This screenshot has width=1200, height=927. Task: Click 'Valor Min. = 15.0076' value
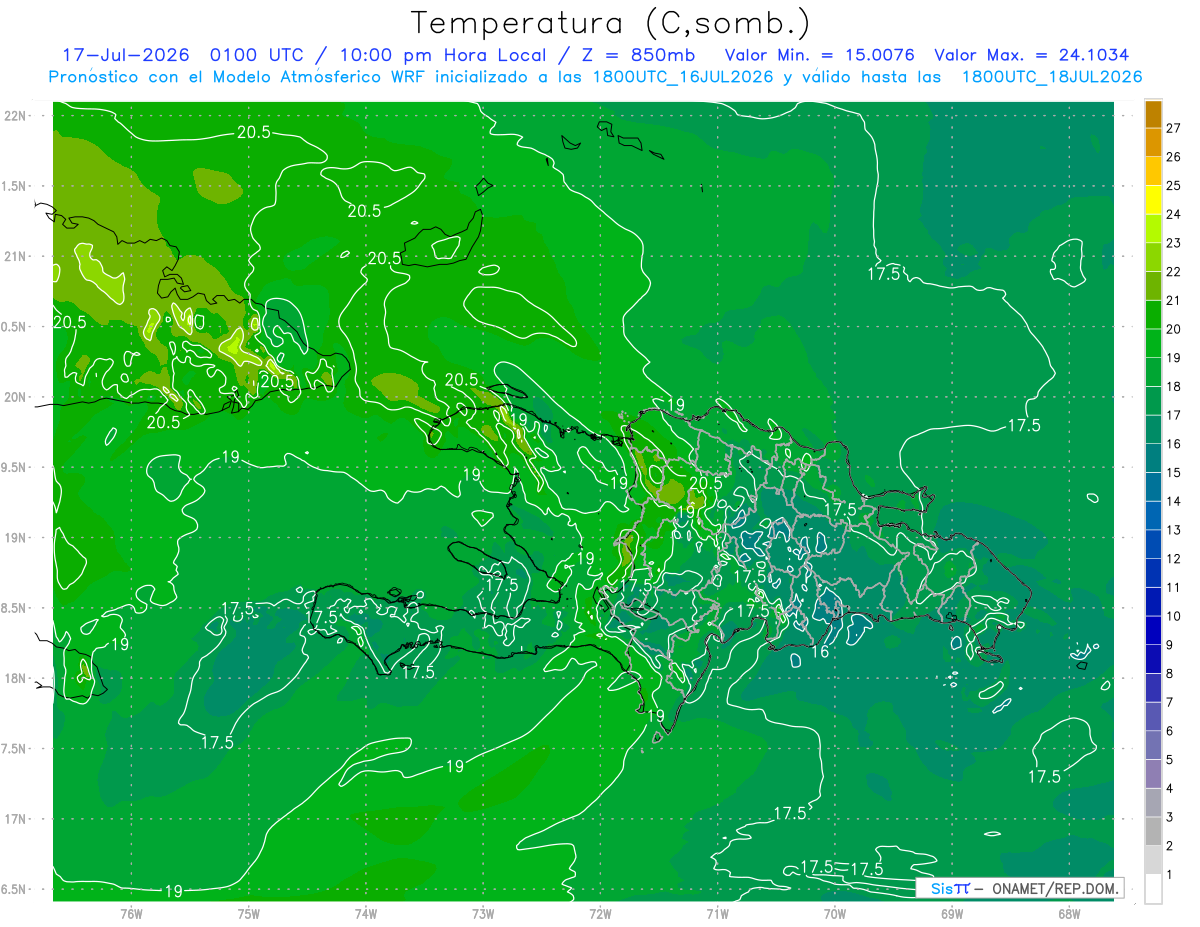tap(819, 55)
